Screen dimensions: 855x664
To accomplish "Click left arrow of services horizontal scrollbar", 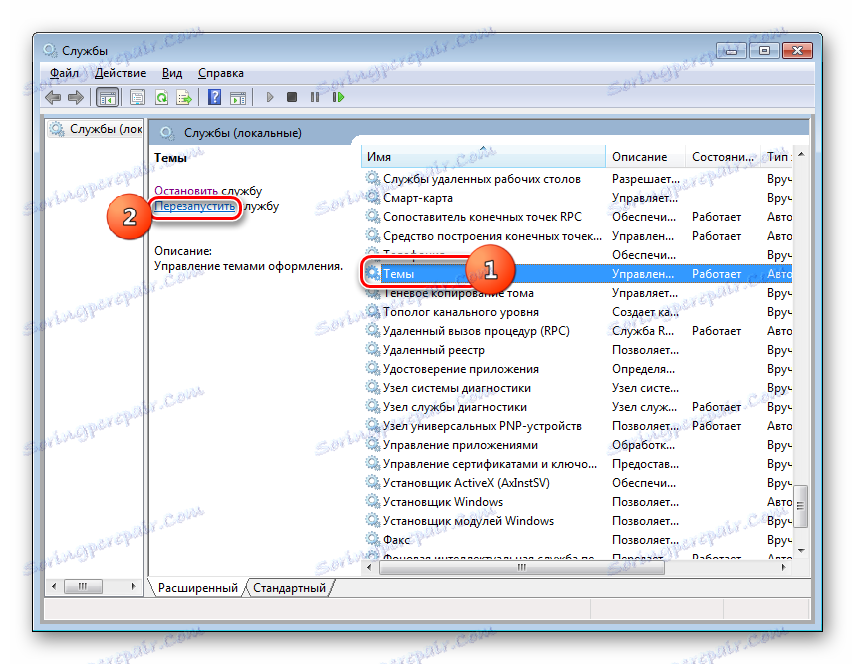I will pyautogui.click(x=370, y=568).
